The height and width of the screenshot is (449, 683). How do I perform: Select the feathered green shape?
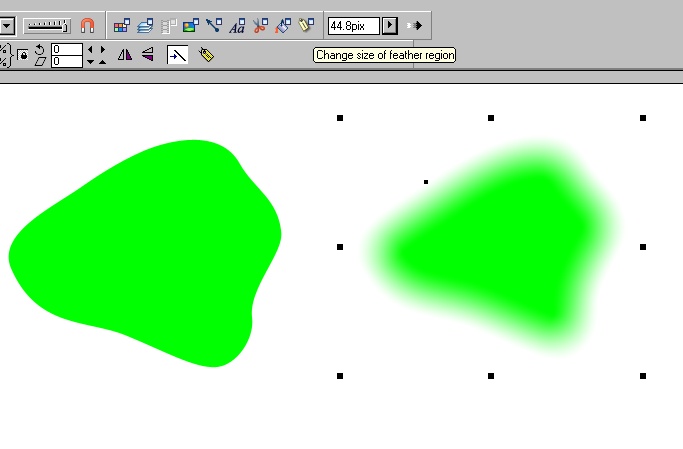click(492, 248)
